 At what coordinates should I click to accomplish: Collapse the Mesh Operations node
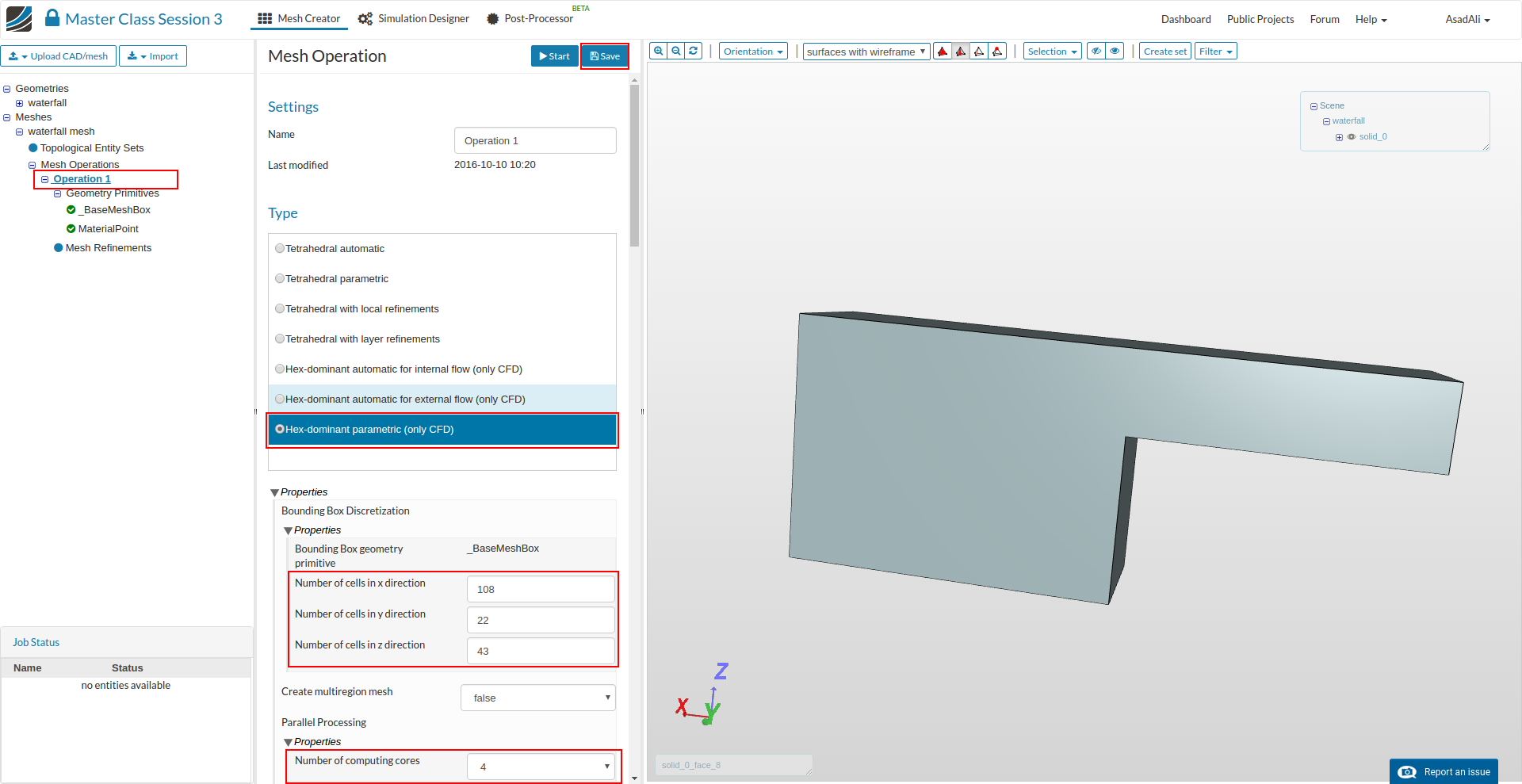pyautogui.click(x=33, y=166)
